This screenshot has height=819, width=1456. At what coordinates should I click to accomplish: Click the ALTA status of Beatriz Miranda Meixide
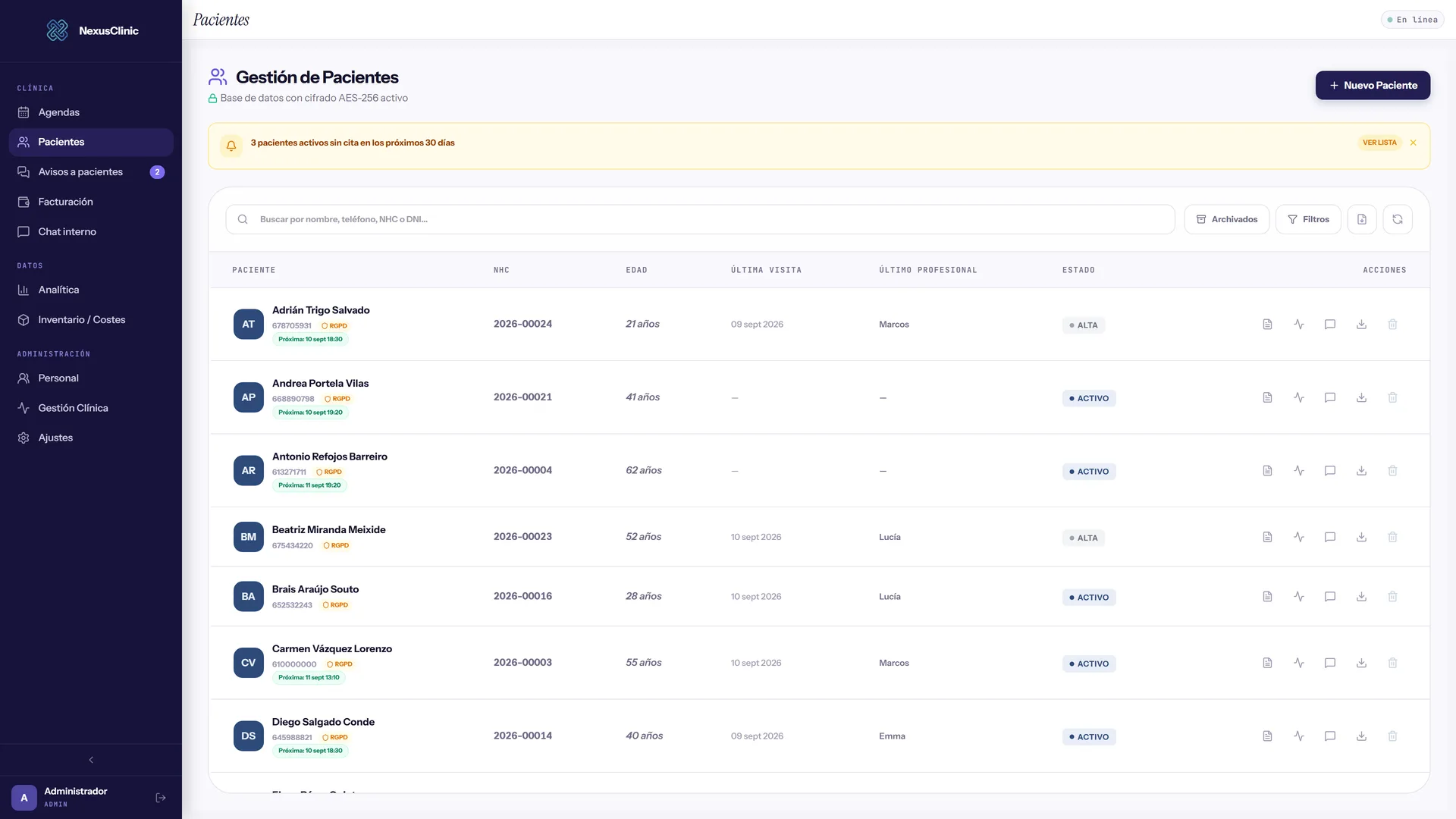click(x=1083, y=538)
